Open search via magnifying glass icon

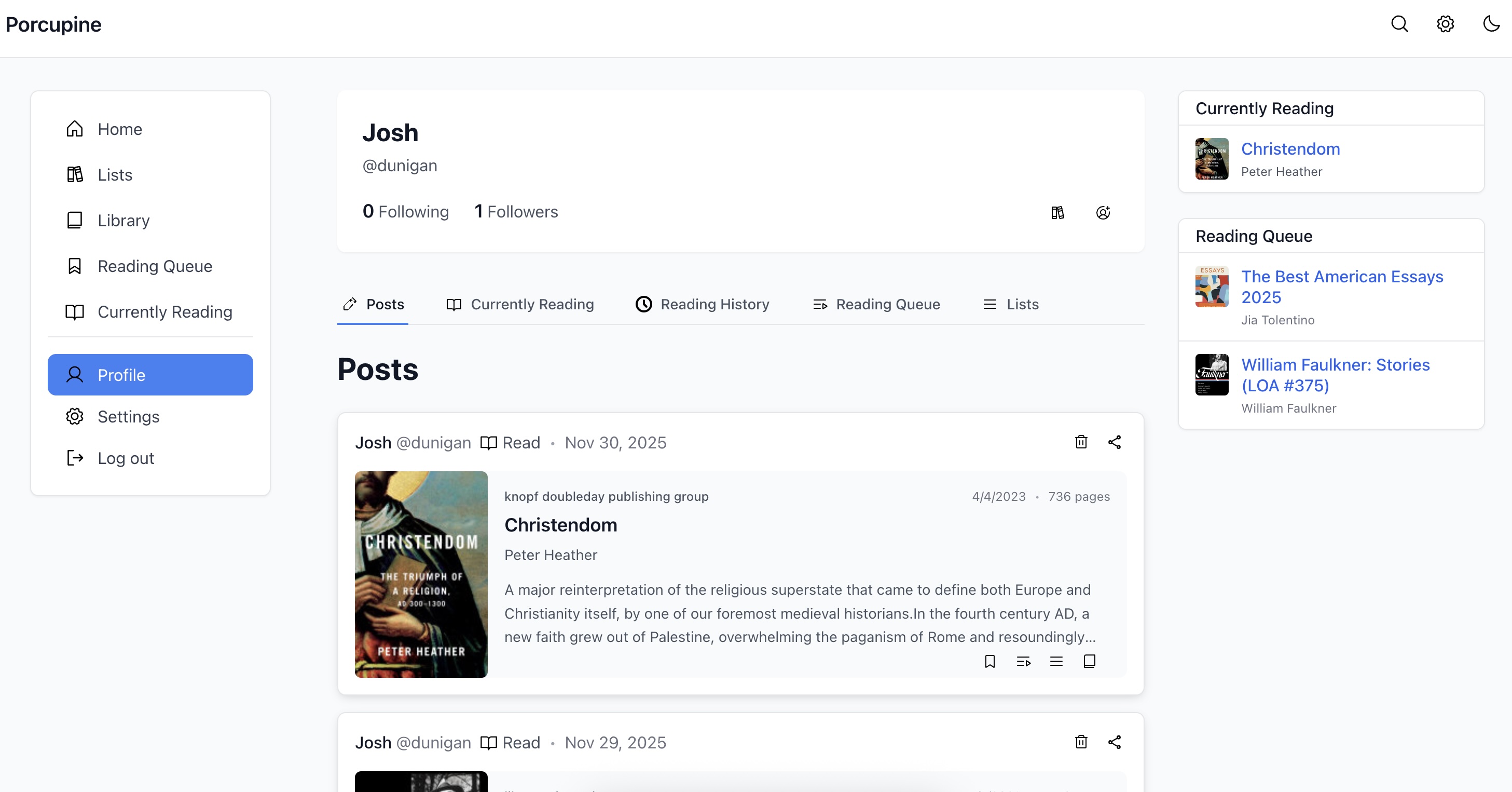pos(1399,24)
